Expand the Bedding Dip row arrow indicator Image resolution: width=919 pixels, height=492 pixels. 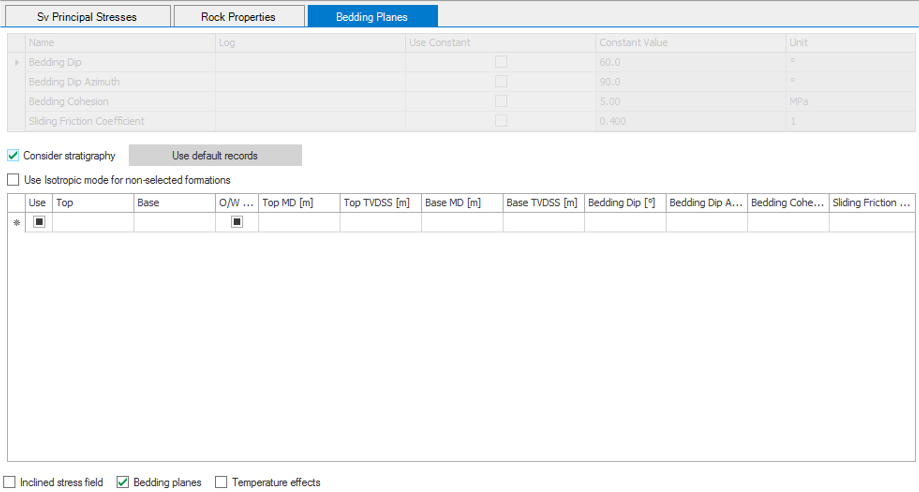(16, 62)
